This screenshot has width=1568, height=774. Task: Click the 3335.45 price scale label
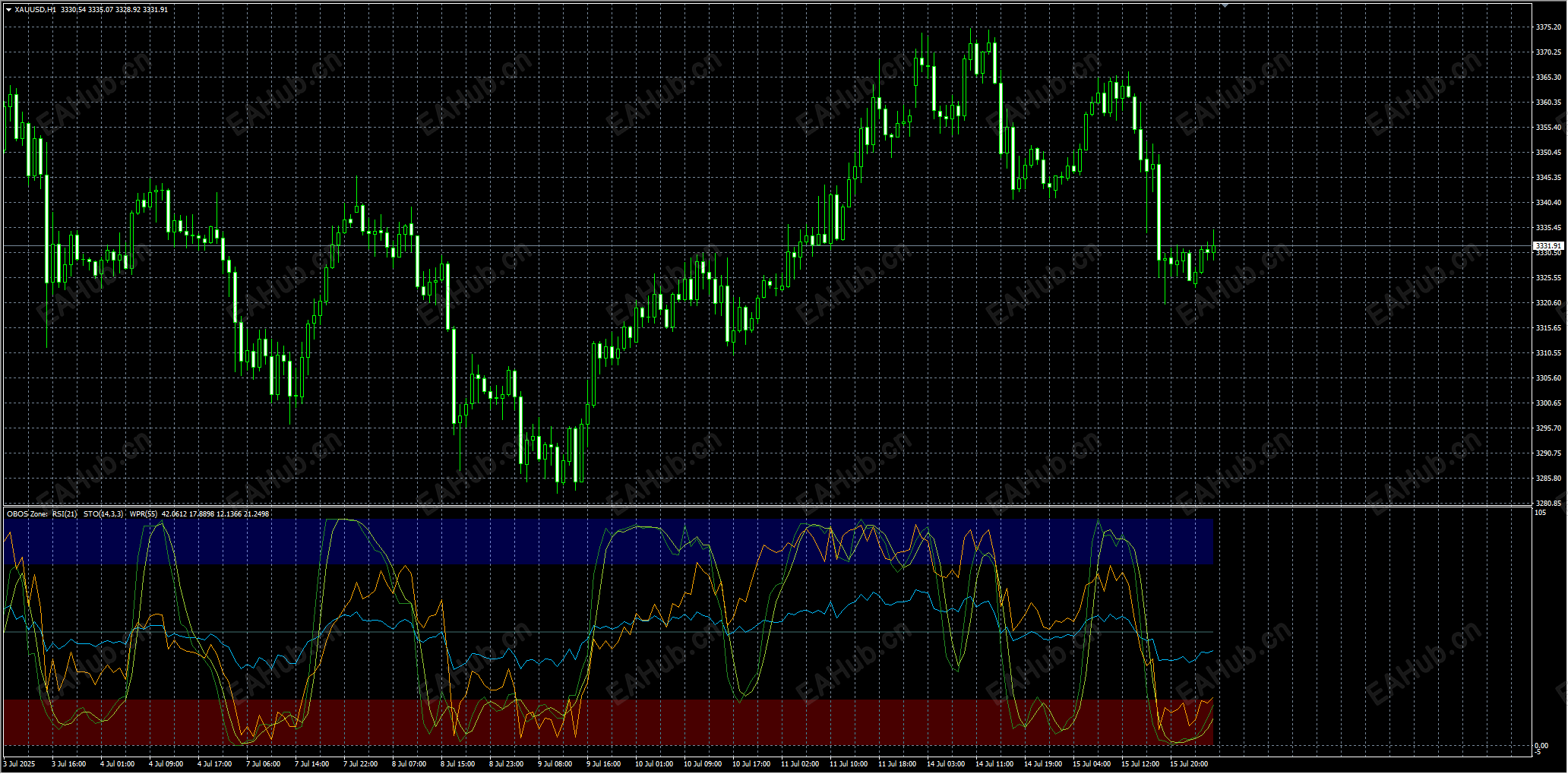[1548, 228]
